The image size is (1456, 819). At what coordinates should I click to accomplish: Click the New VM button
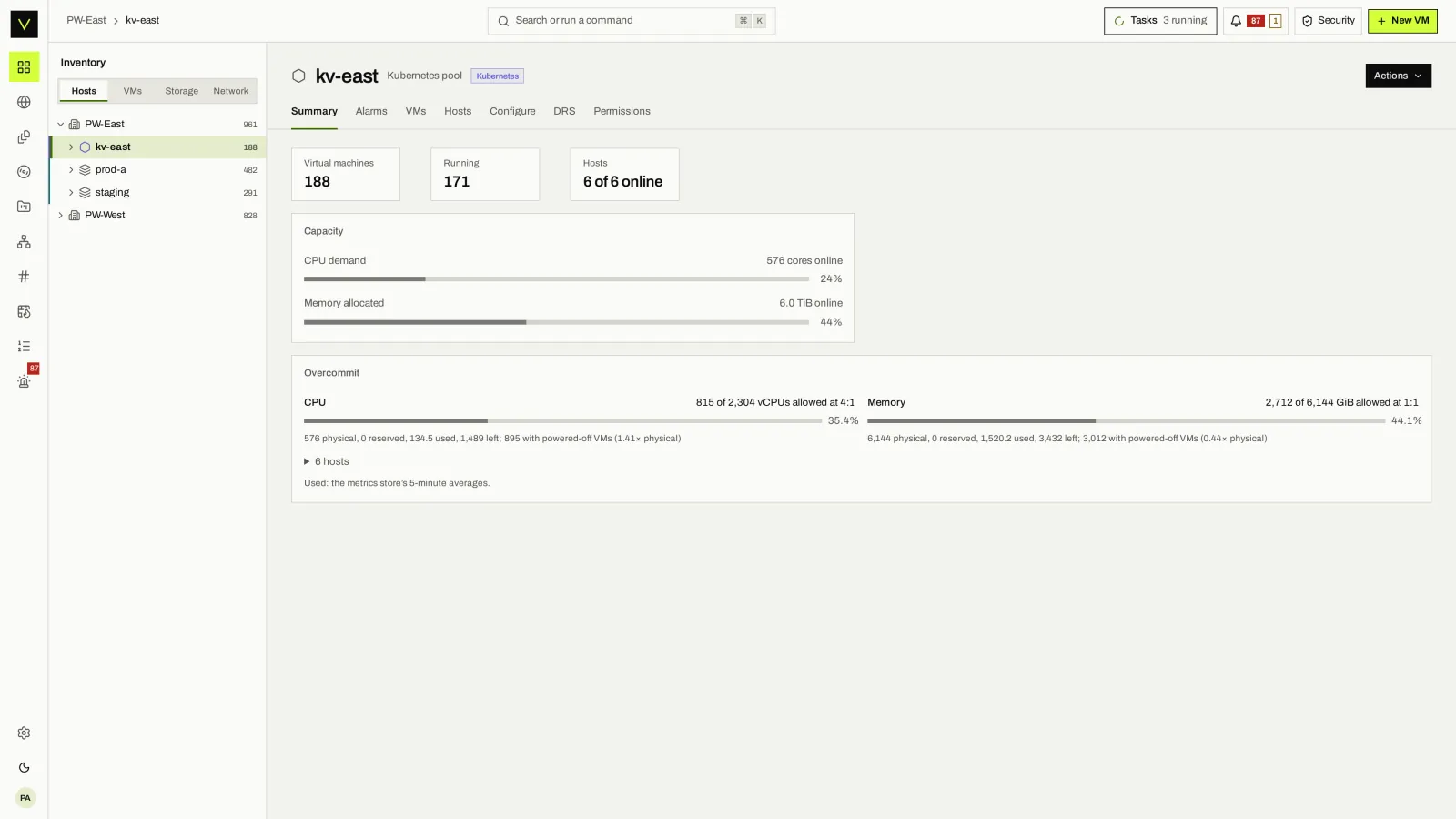click(x=1402, y=21)
